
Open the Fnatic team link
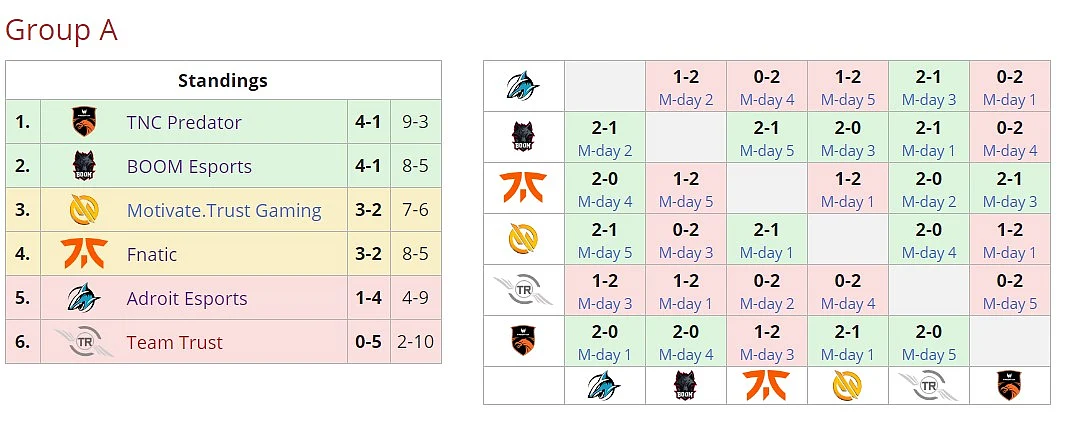(152, 255)
